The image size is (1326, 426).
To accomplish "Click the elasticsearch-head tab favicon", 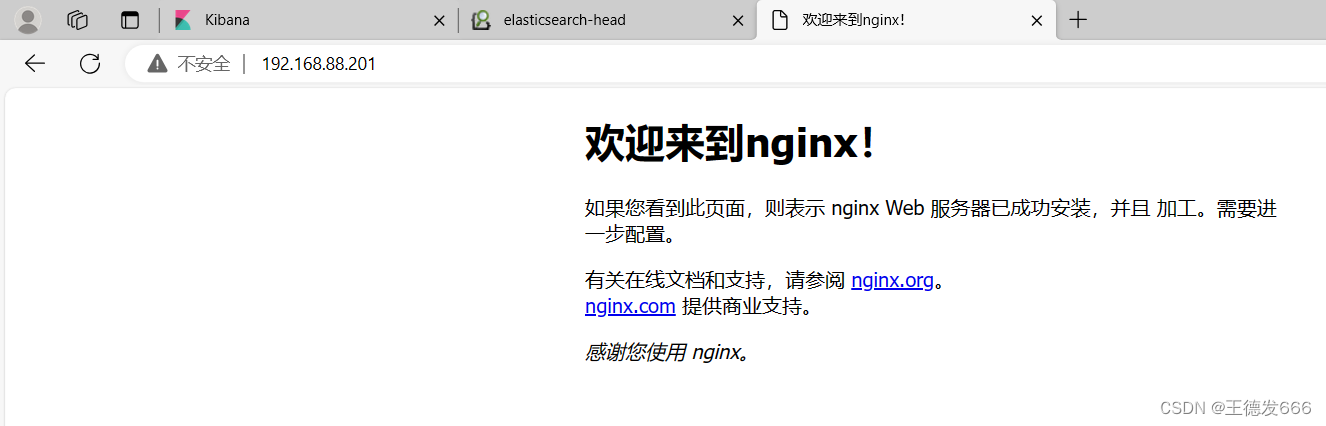I will (x=481, y=20).
